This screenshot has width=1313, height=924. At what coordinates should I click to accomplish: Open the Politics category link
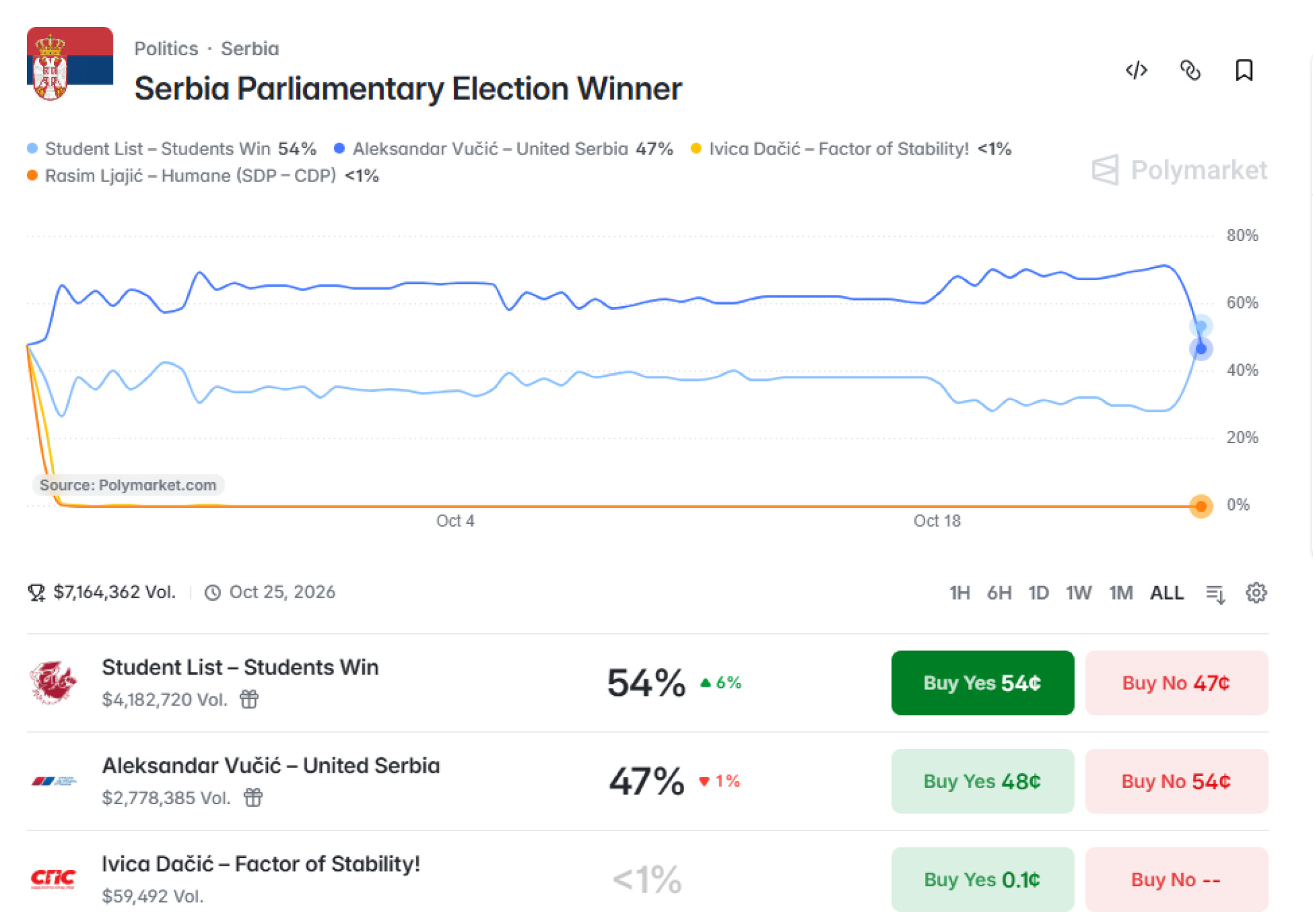(x=166, y=49)
